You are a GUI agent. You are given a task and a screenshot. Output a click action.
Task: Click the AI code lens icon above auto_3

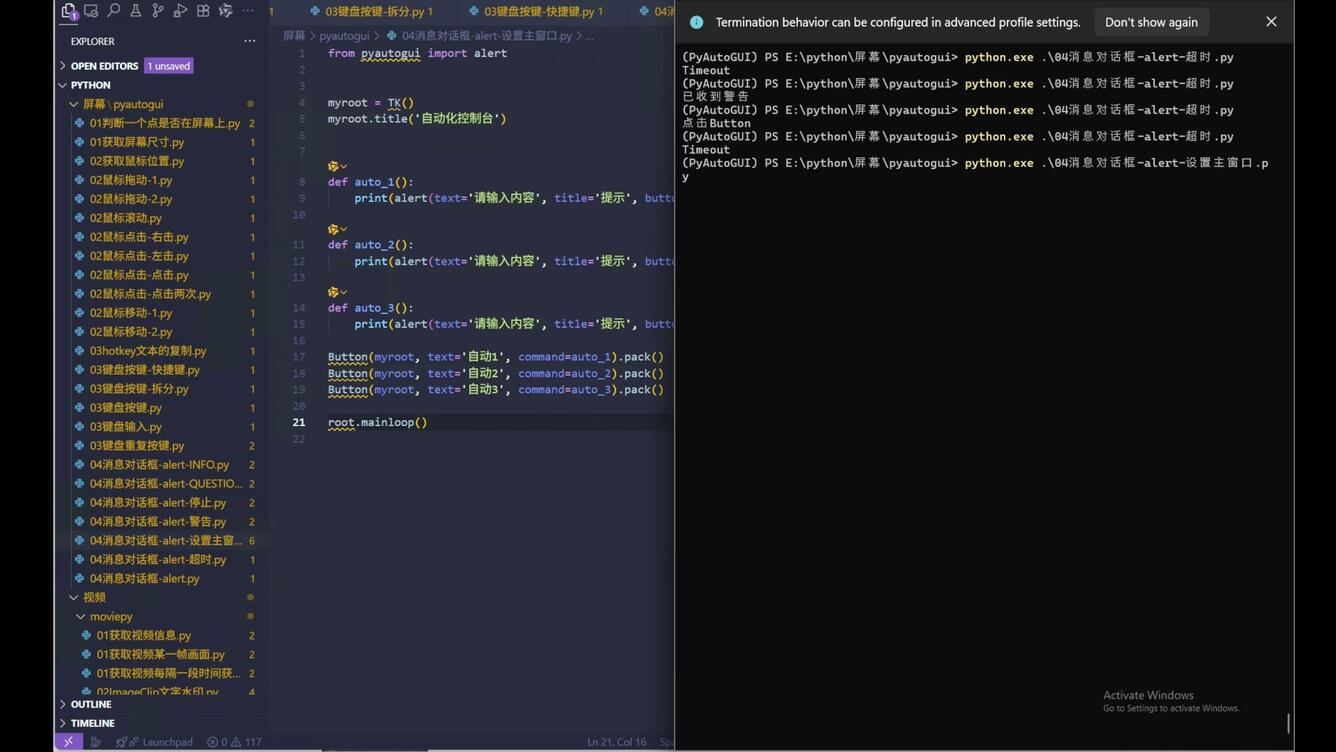(337, 292)
